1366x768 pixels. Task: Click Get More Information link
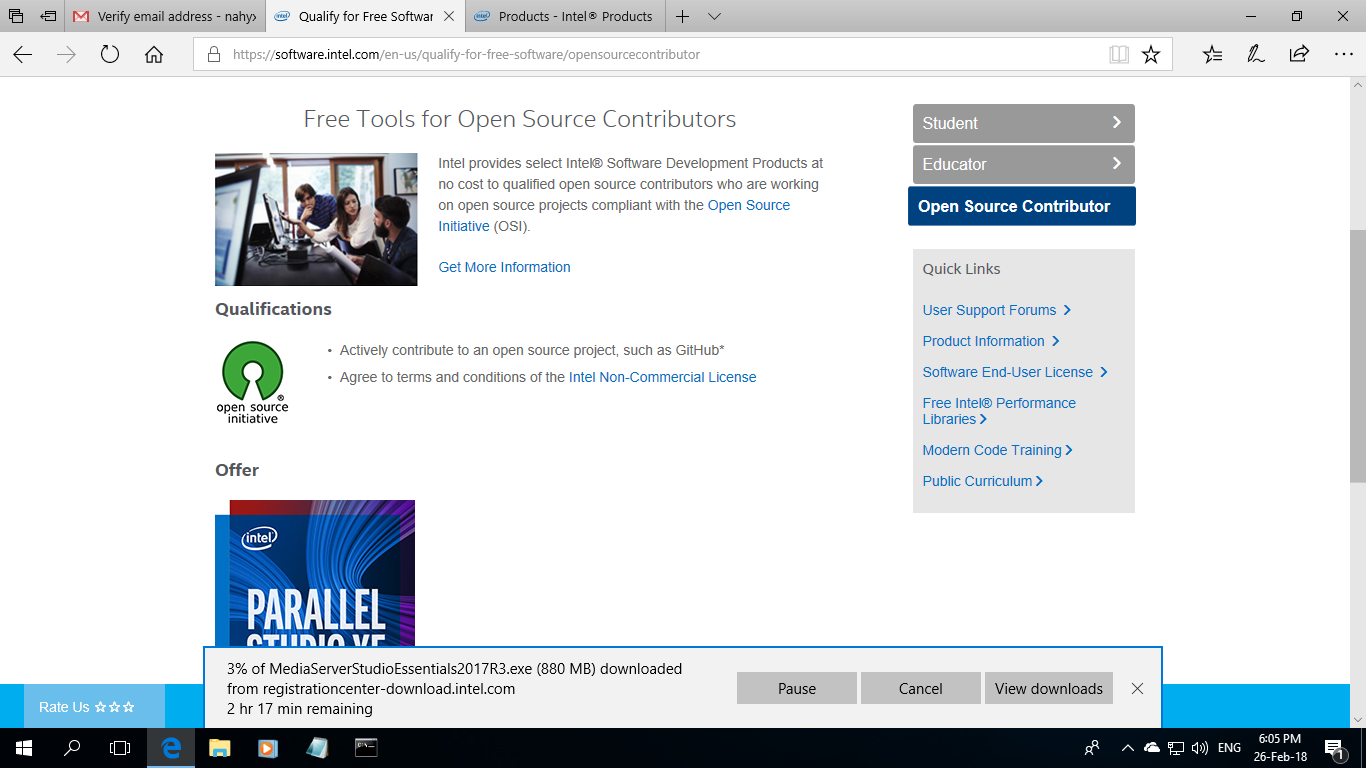tap(505, 267)
